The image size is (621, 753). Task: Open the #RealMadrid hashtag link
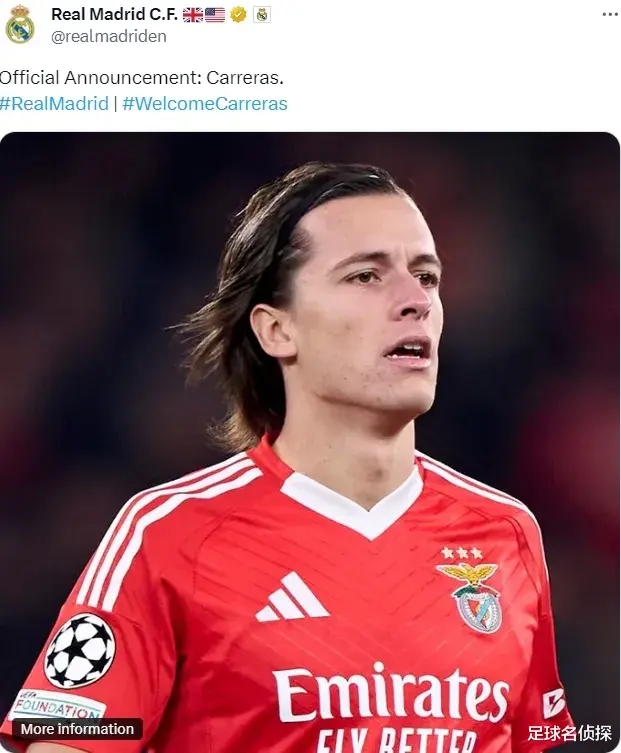54,103
